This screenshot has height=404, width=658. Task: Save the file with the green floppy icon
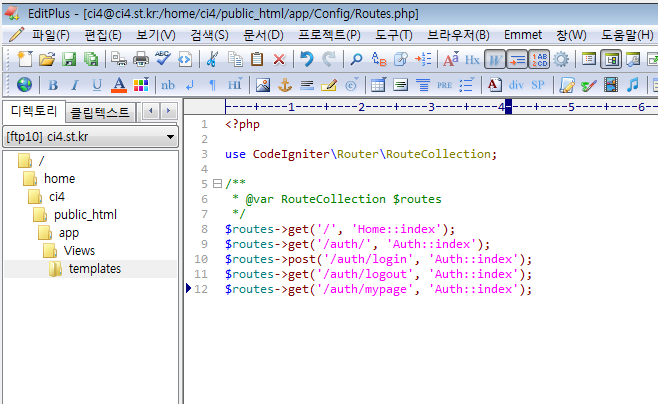tap(69, 59)
